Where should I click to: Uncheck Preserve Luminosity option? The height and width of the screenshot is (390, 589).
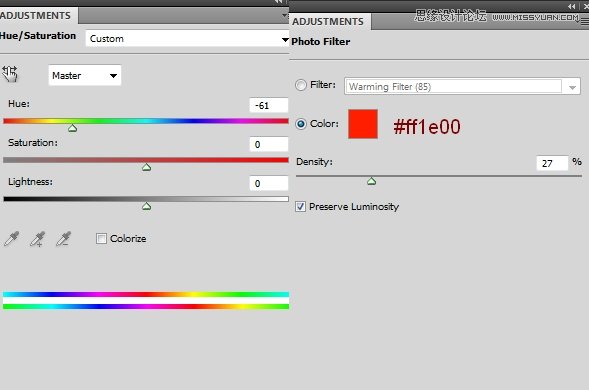(x=300, y=207)
